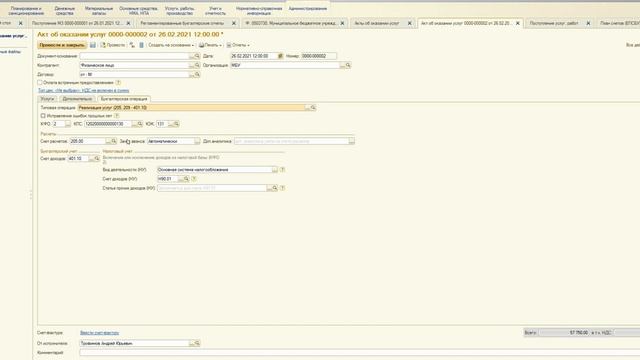
Task: Switch to Регламентированные бухгалтерские отчеты window tab
Action: 182,23
